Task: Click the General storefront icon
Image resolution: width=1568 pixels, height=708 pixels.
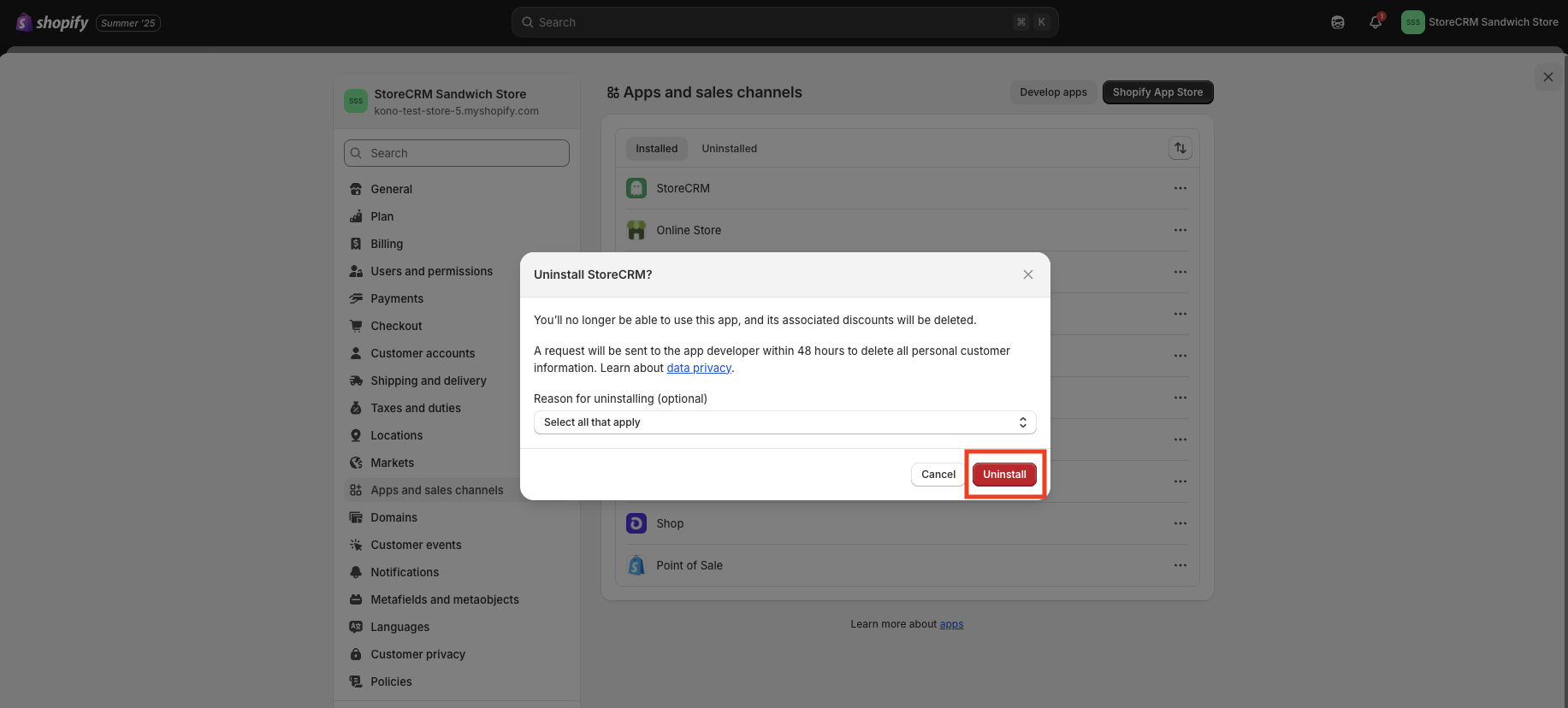Action: [356, 189]
